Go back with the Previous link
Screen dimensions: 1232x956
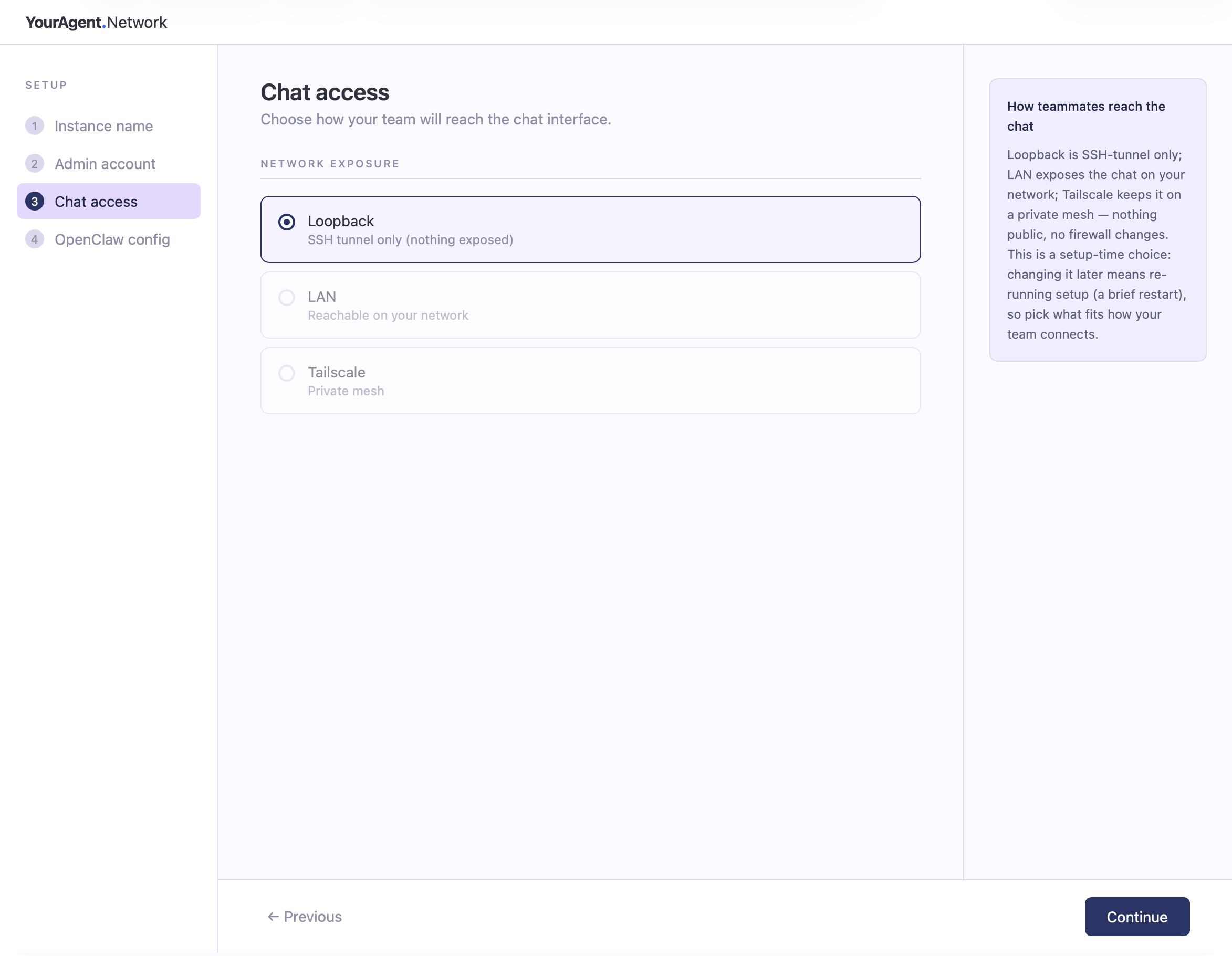click(305, 917)
